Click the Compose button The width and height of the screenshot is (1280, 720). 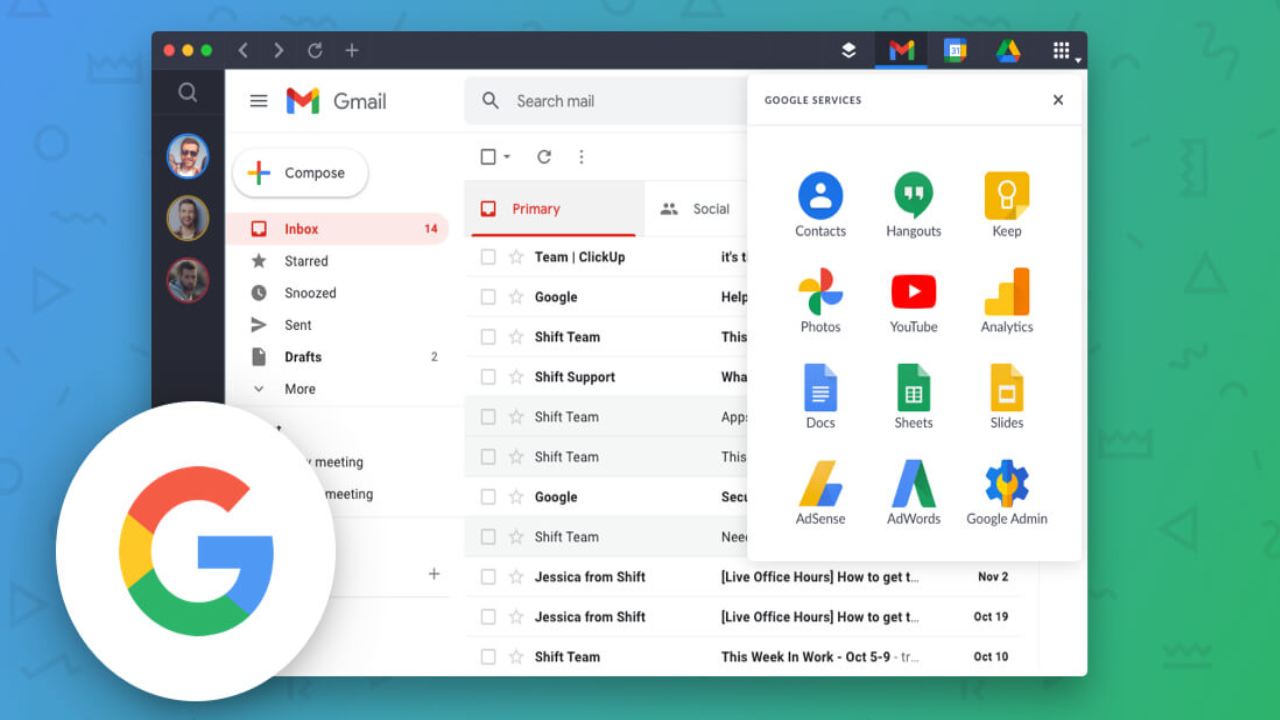coord(300,173)
